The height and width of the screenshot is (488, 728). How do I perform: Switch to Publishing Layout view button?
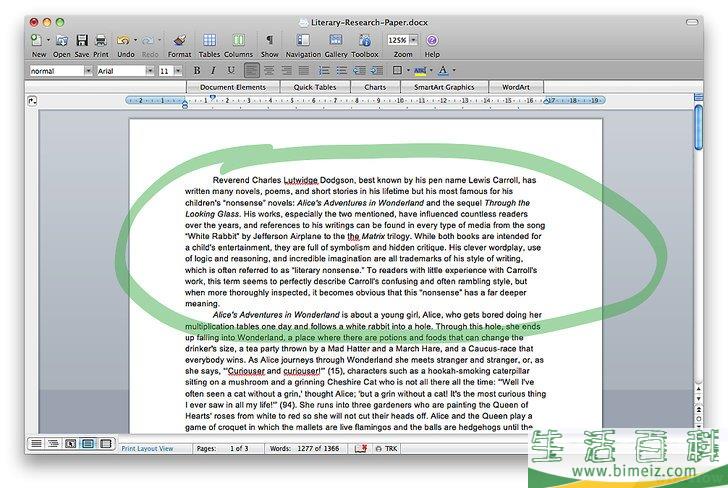click(71, 444)
